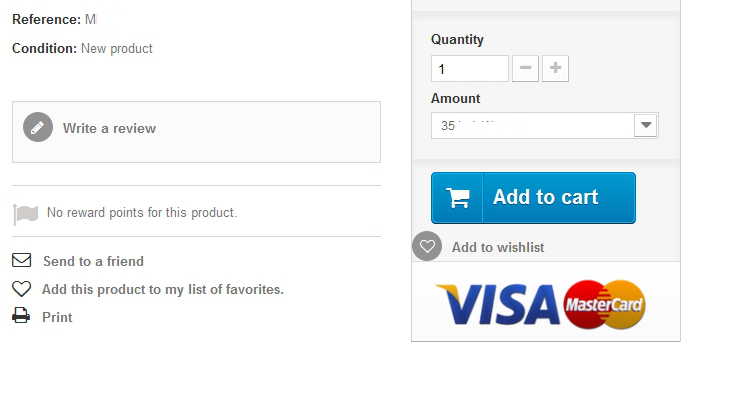Open the Write a review link
The image size is (730, 400).
pos(109,128)
